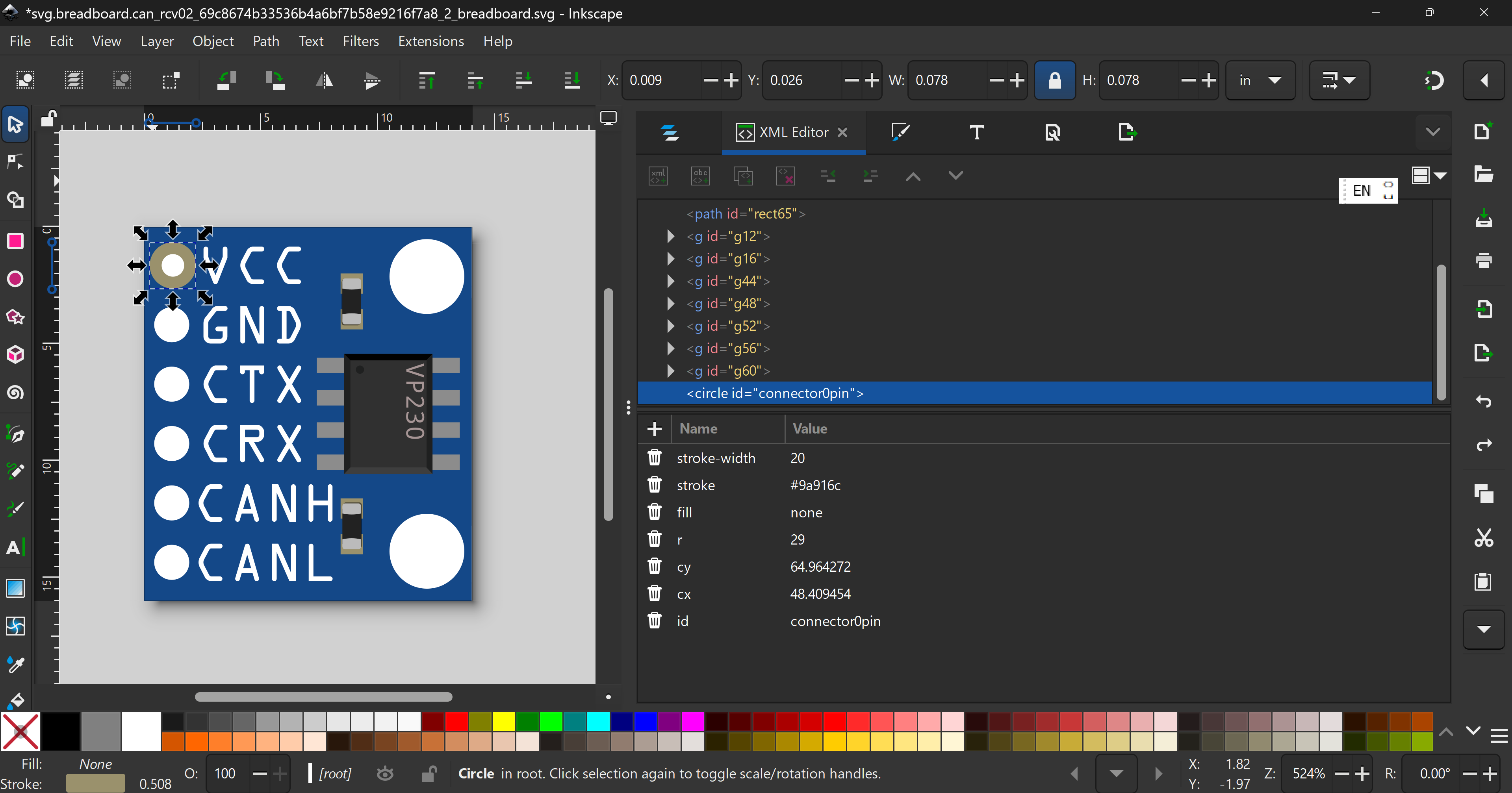The width and height of the screenshot is (1512, 793).
Task: Delete the stroke-width attribute
Action: 655,458
